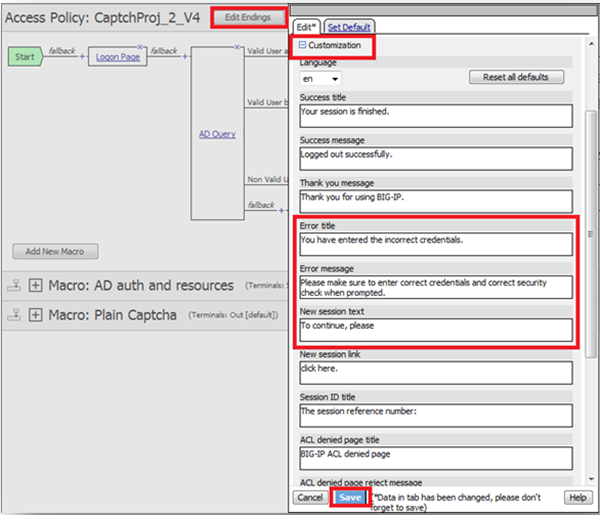Edit the Error message field
This screenshot has width=600, height=515.
point(436,287)
